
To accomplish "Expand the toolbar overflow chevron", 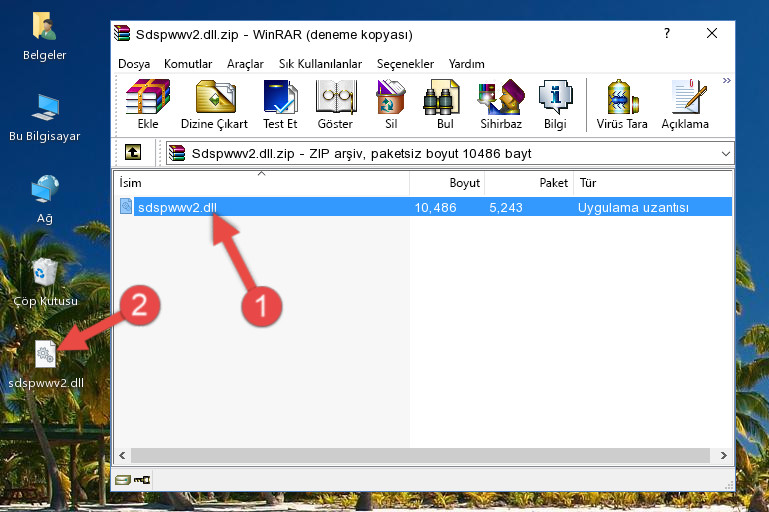I will click(x=726, y=80).
